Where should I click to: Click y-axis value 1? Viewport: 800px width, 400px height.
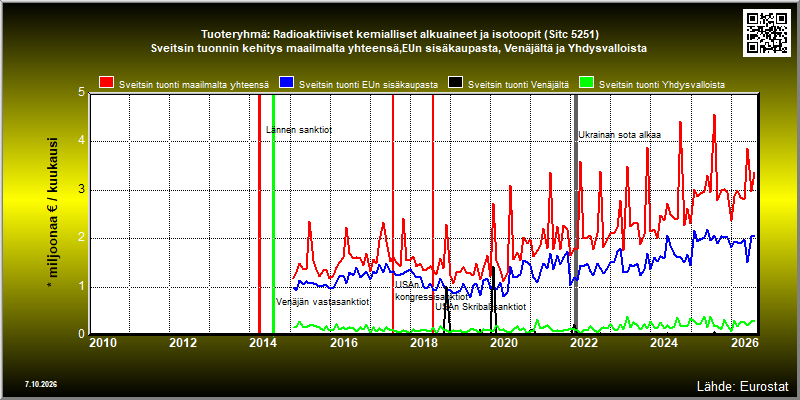pyautogui.click(x=81, y=287)
